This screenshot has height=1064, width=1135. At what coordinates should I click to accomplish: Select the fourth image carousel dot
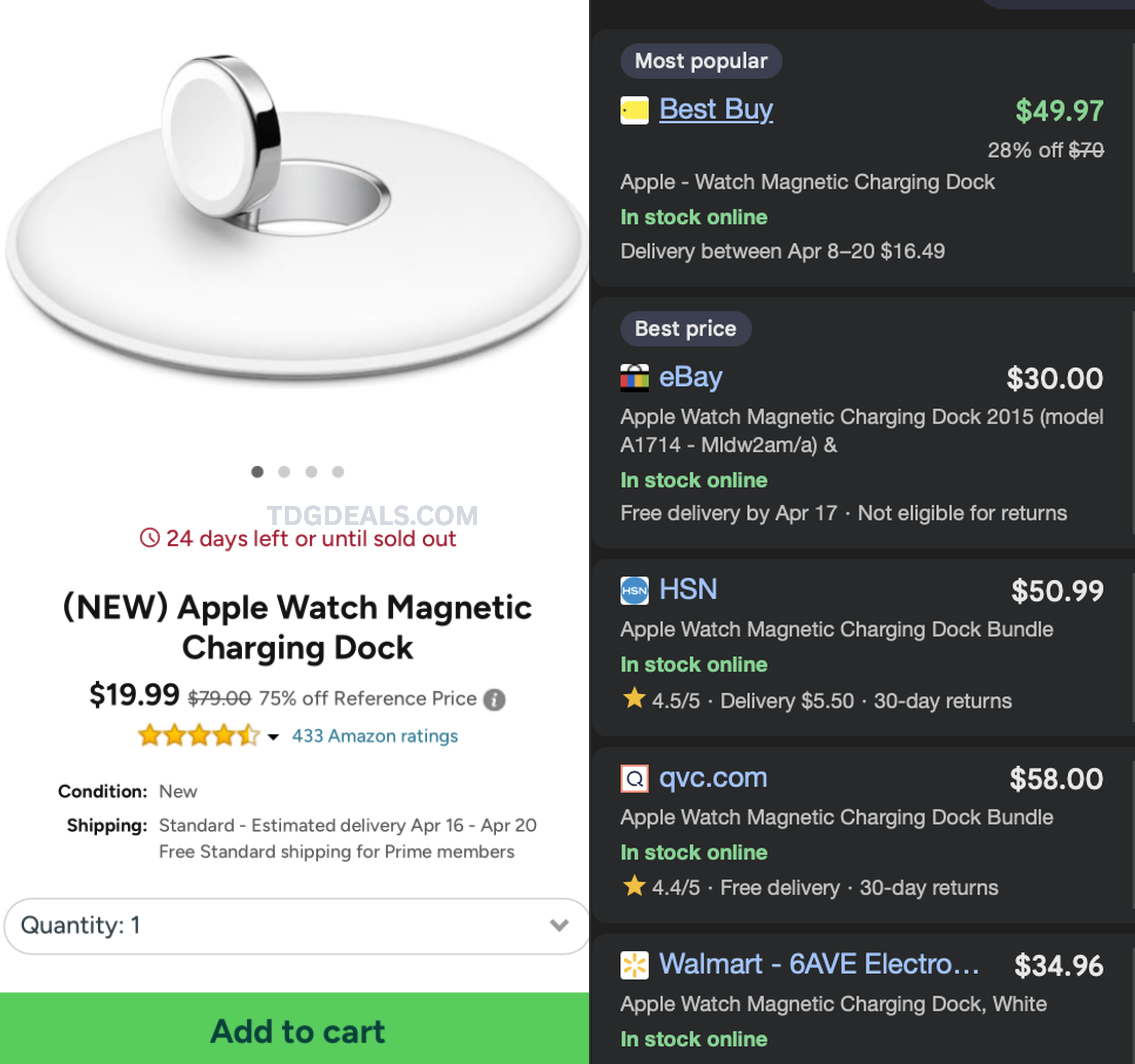point(338,472)
